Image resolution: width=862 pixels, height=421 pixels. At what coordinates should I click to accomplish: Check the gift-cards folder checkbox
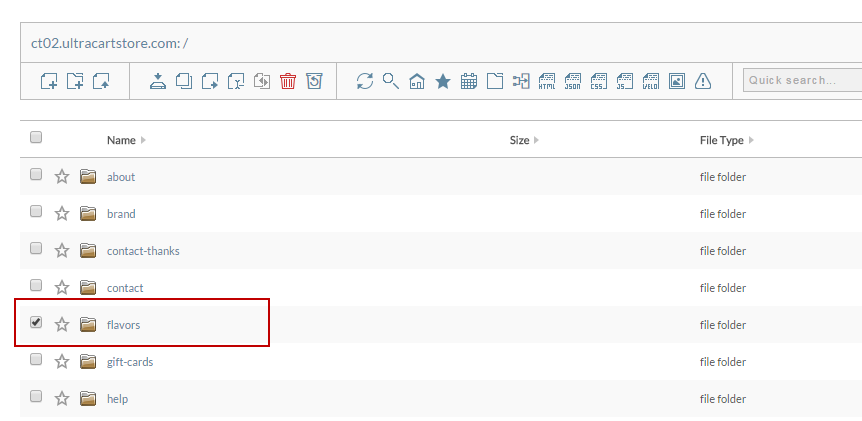[36, 359]
